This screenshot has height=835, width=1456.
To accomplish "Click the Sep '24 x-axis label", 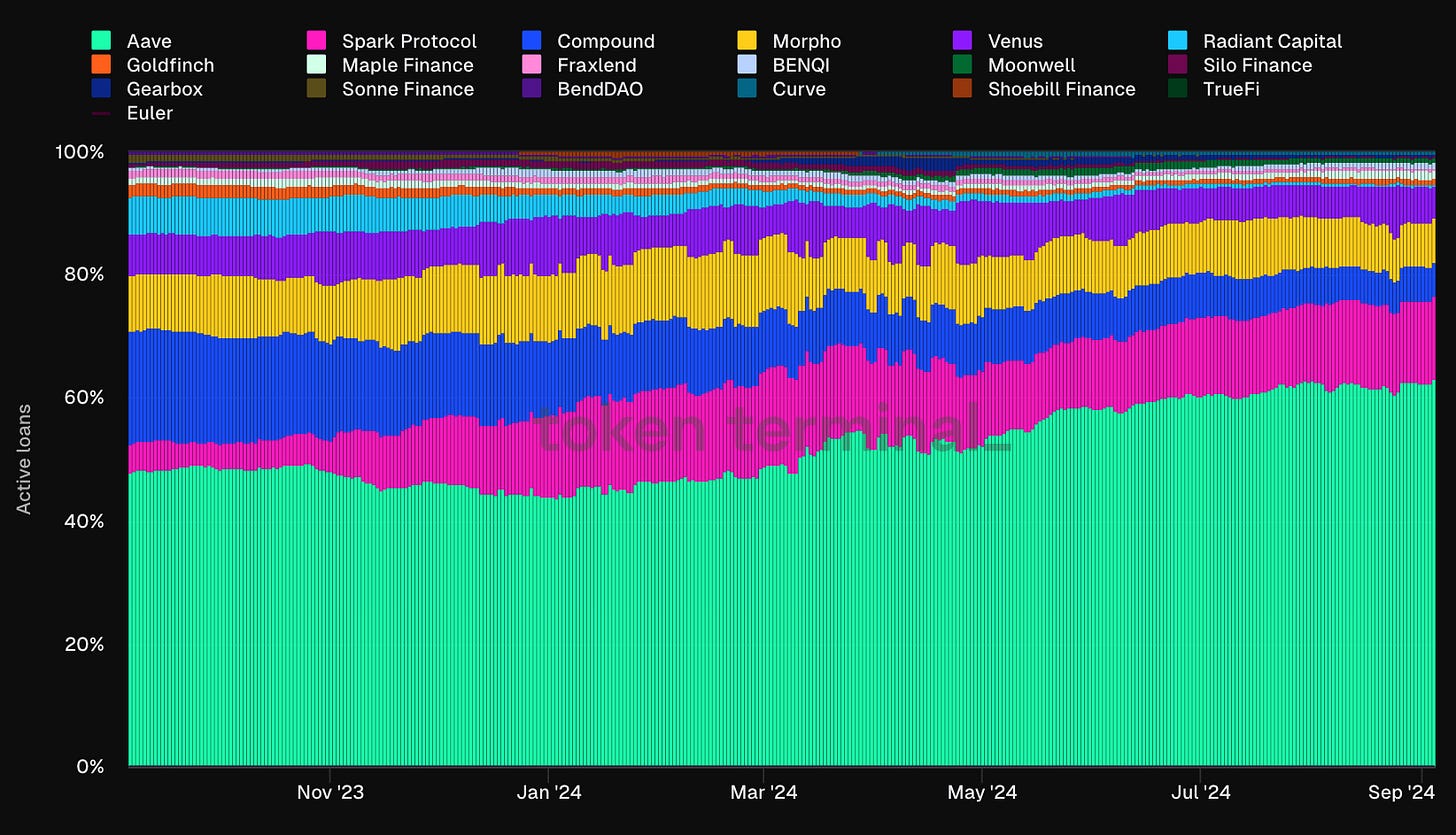I will point(1402,793).
